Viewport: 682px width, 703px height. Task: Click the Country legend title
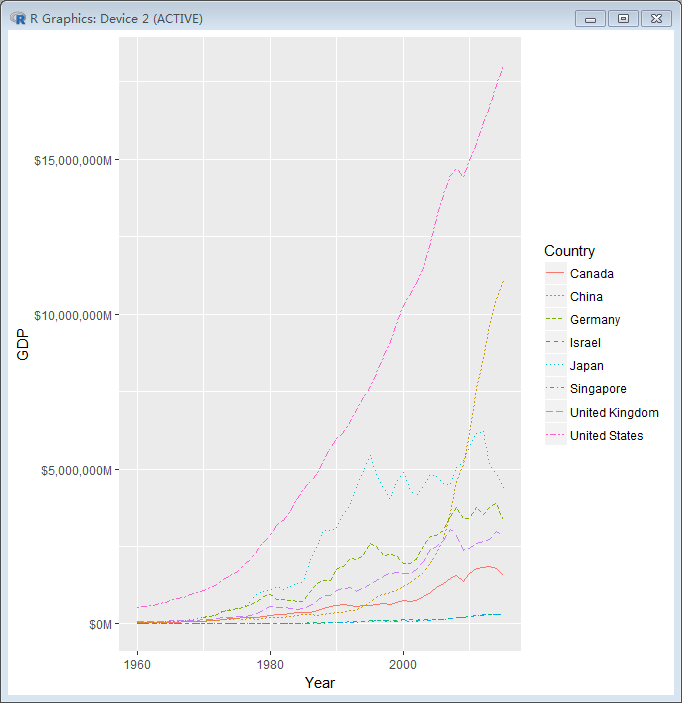click(x=569, y=251)
